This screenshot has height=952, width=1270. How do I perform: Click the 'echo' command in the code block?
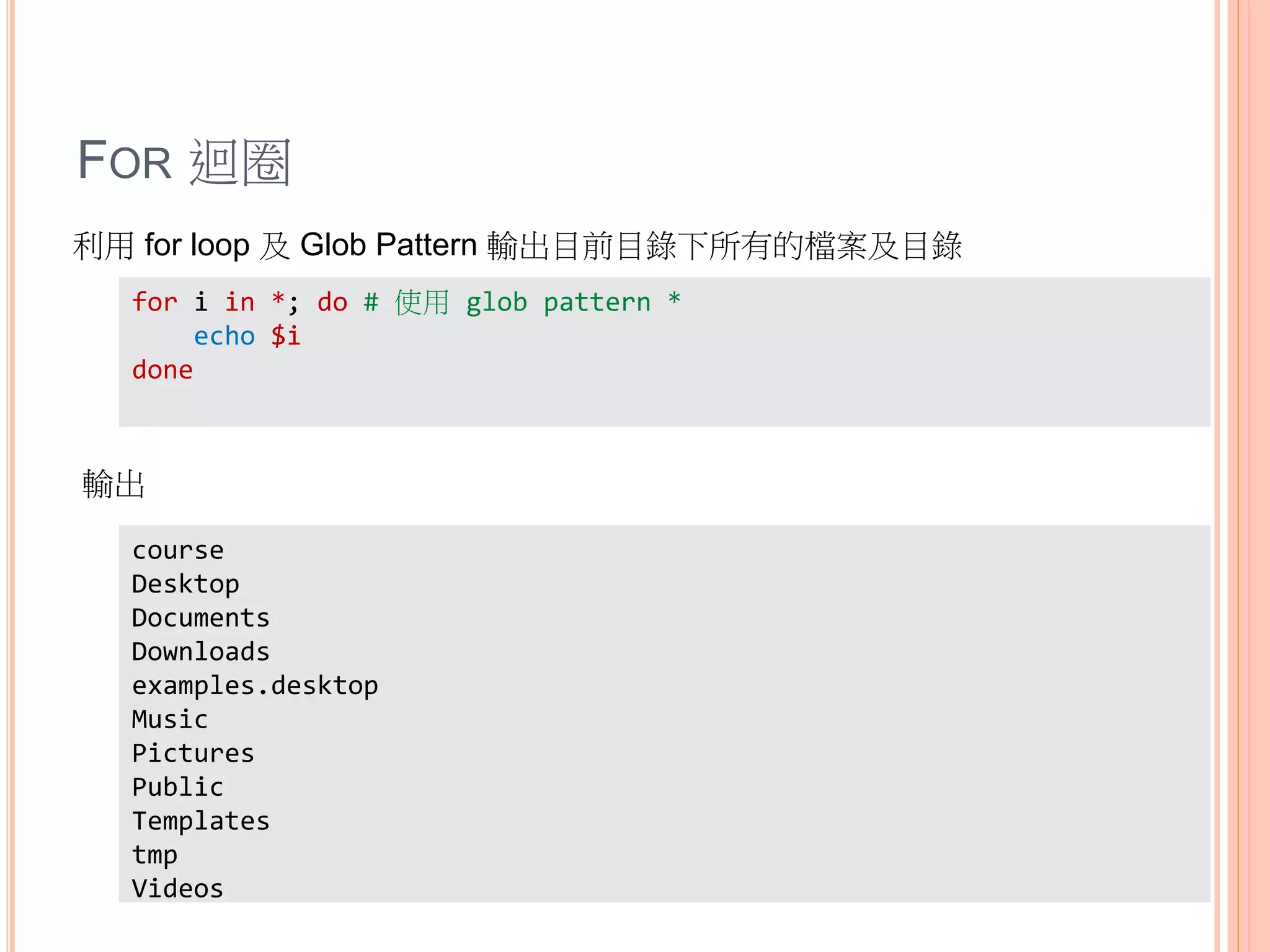[x=224, y=336]
